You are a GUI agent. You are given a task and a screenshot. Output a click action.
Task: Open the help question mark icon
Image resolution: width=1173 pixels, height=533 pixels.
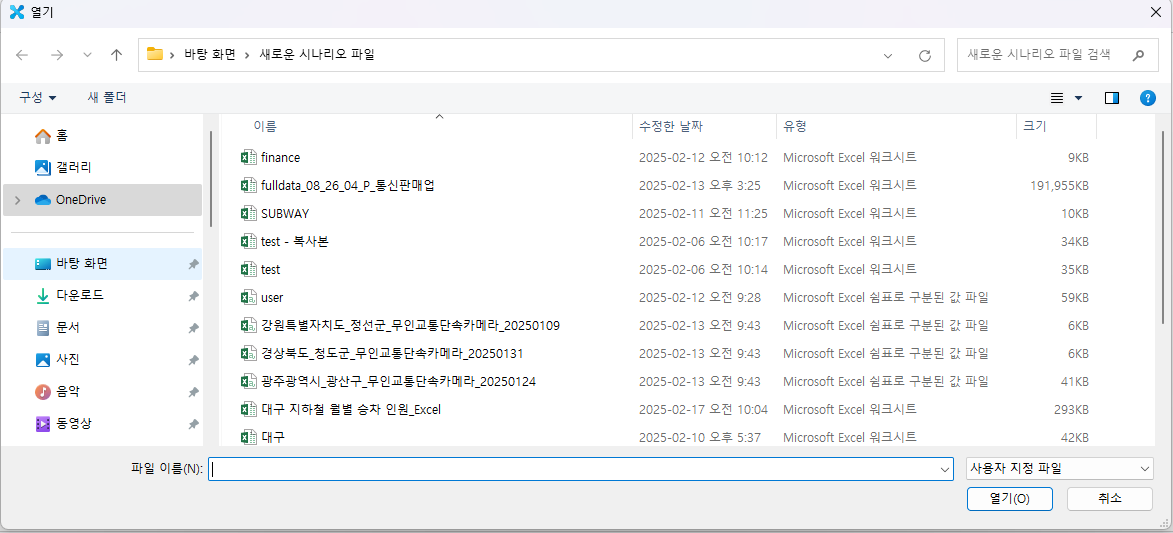tap(1148, 98)
